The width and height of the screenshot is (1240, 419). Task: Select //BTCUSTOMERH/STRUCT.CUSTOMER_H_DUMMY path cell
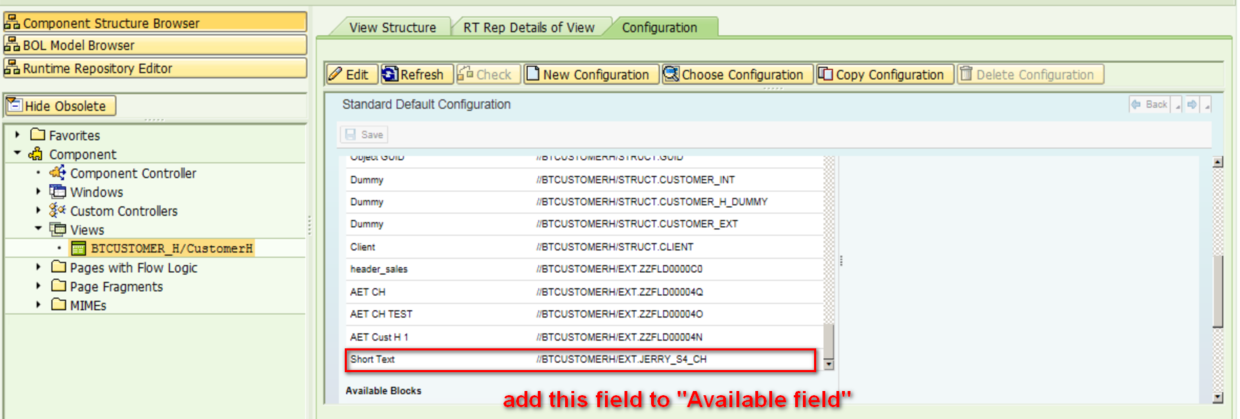tap(652, 202)
